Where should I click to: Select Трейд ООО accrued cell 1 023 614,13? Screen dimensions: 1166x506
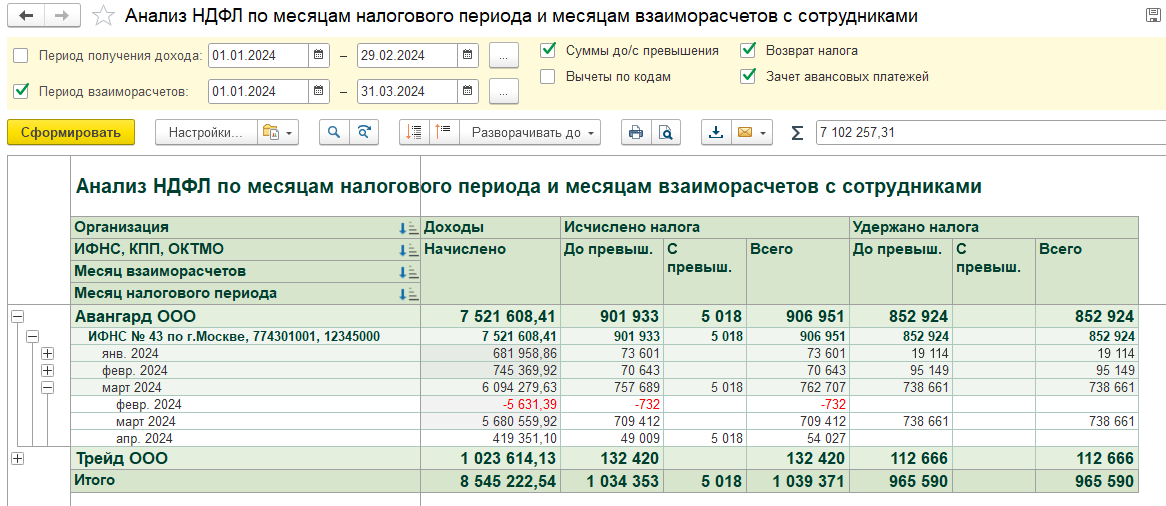[x=489, y=458]
